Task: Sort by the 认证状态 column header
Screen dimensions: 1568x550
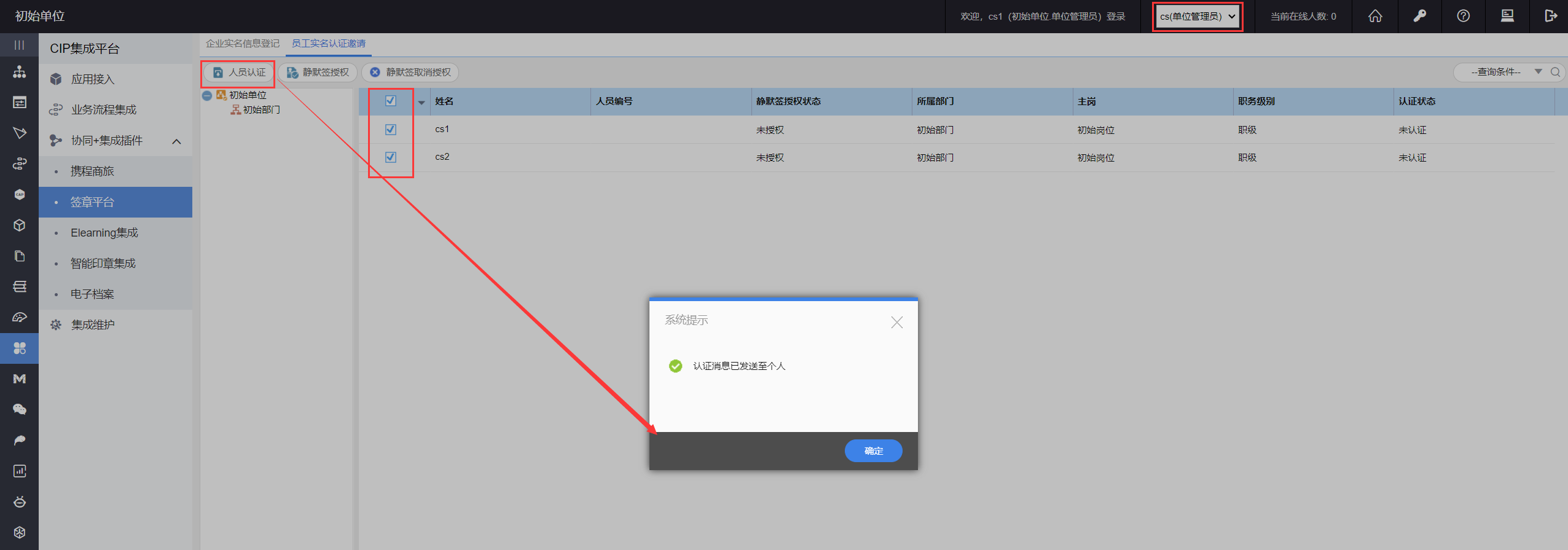Action: coord(1417,101)
